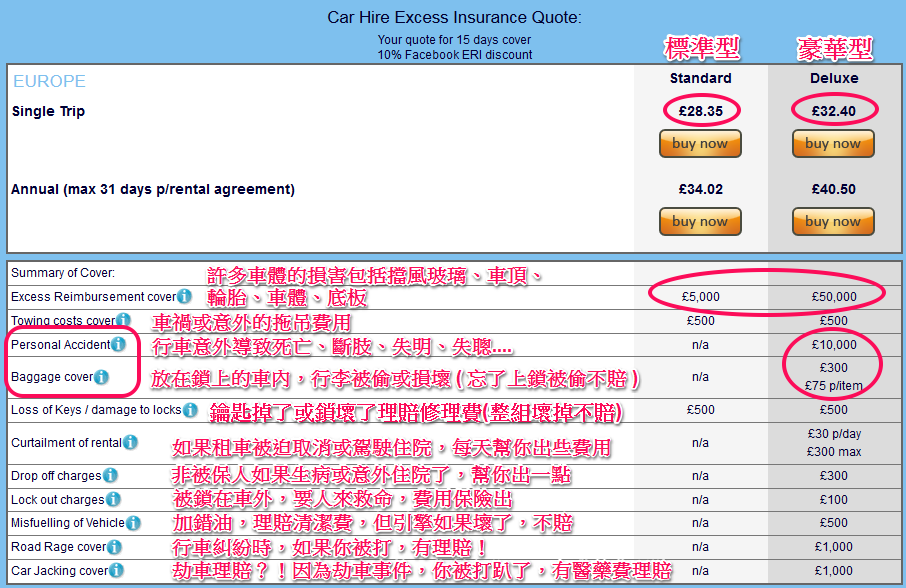This screenshot has width=906, height=588.
Task: Click the £30 p/day curtailment value
Action: tap(834, 434)
